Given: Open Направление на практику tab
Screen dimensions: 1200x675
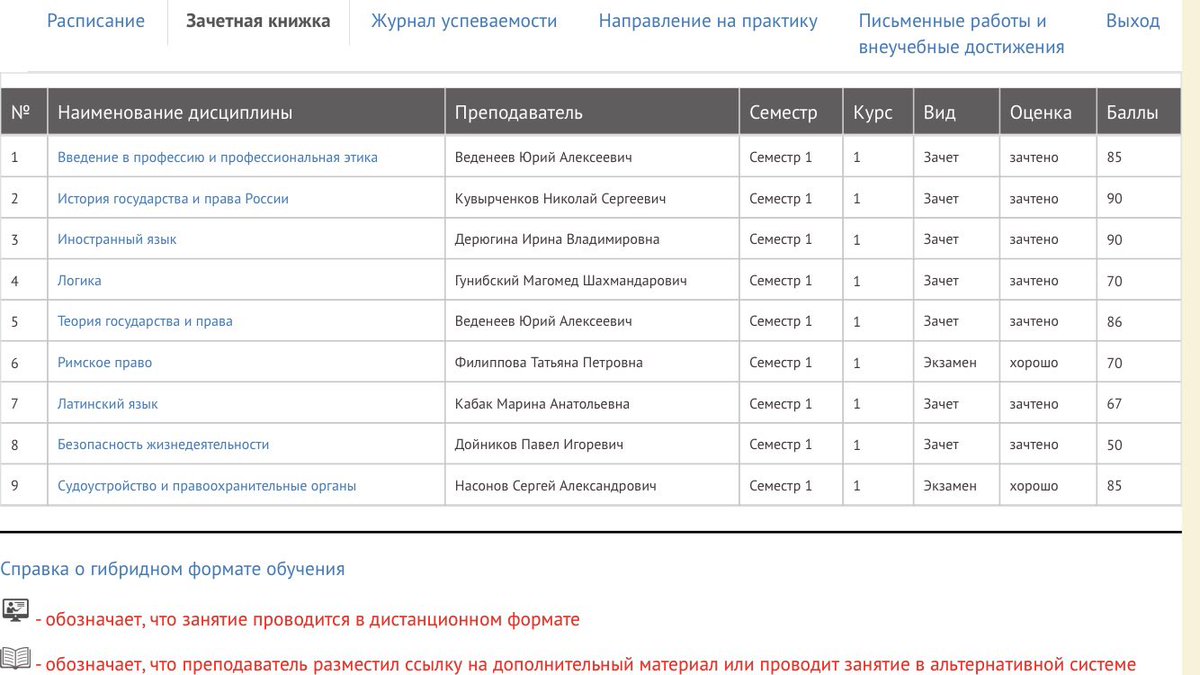Looking at the screenshot, I should click(708, 21).
